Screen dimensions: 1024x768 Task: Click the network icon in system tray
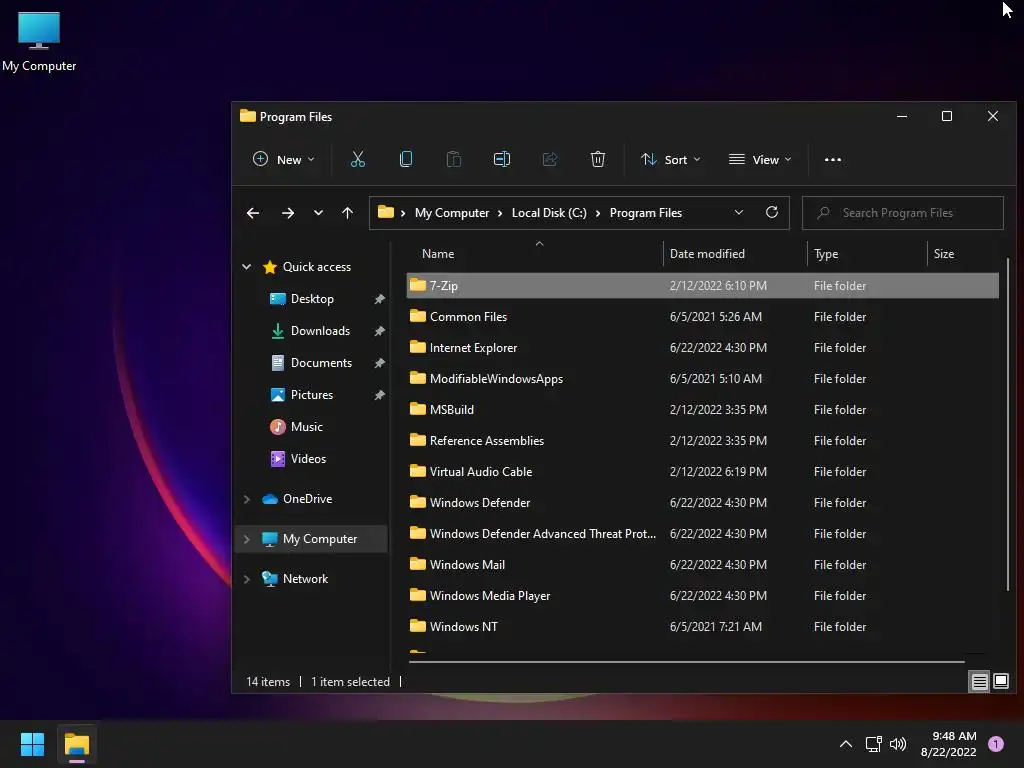point(873,744)
